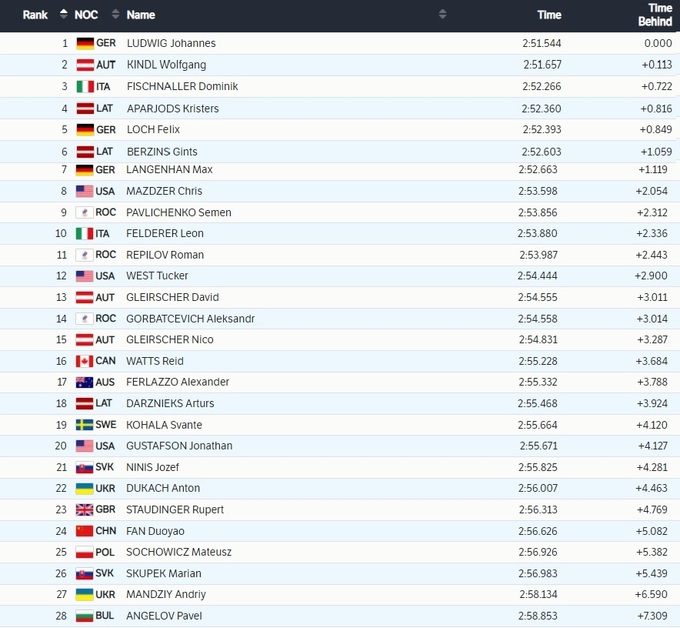Click the Poland flag beside SOCHOWICZ Mateusz

click(85, 552)
